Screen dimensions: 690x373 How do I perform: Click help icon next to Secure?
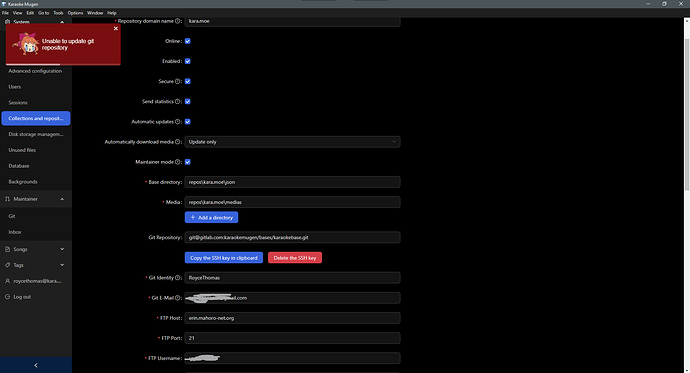tap(178, 81)
